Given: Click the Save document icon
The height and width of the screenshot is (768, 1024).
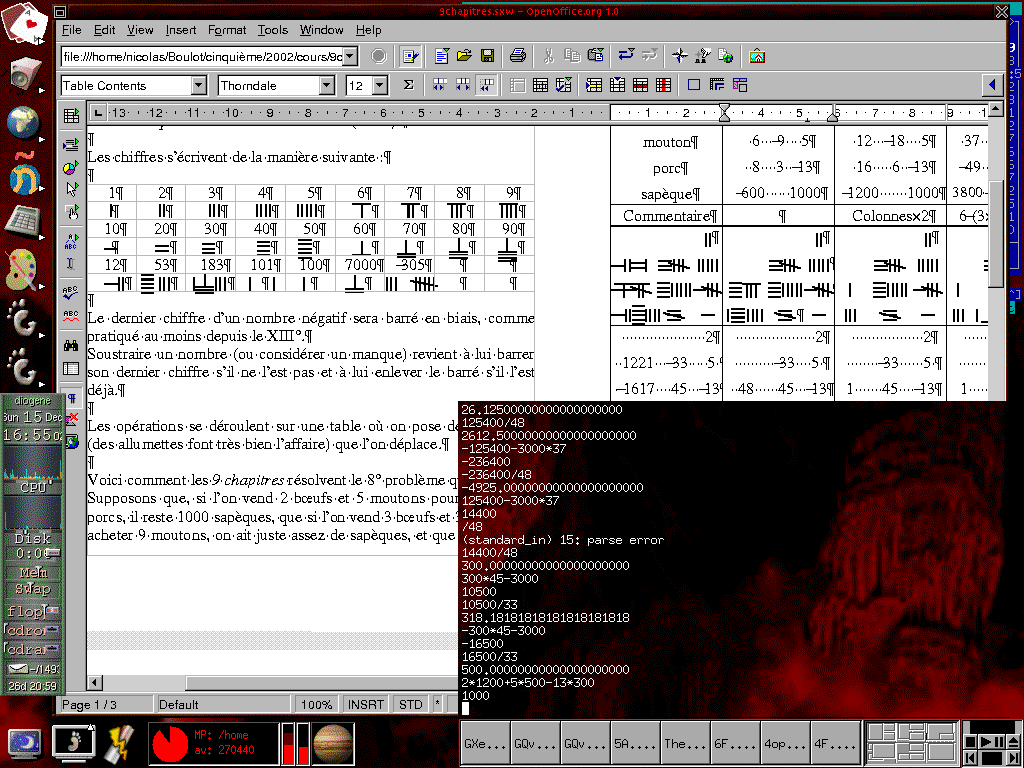Looking at the screenshot, I should [487, 56].
